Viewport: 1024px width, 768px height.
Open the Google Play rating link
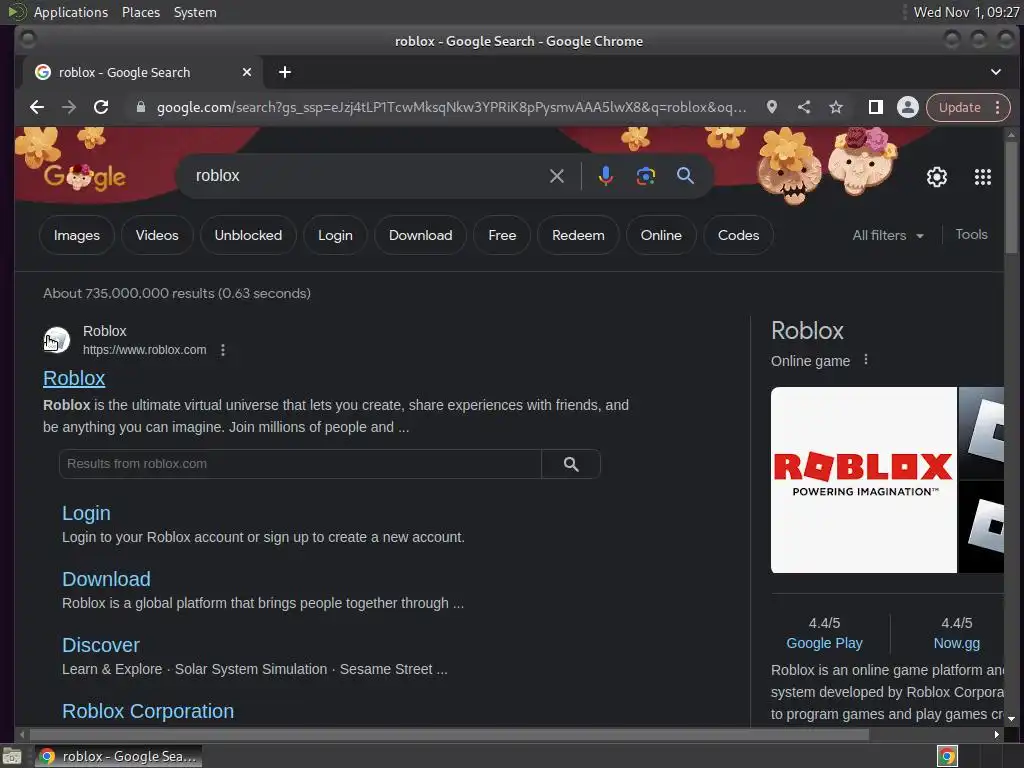(824, 643)
